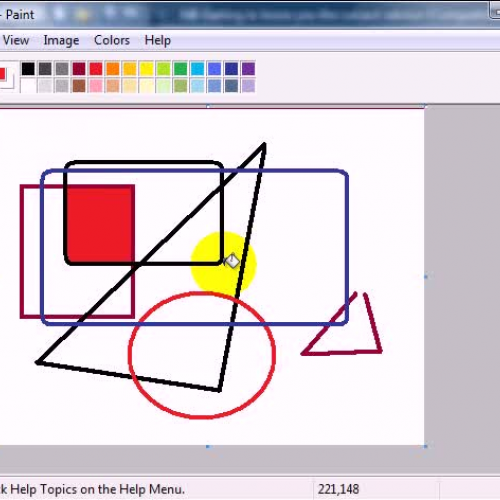Click the canvas right-edge resize handle
This screenshot has width=500, height=500.
[426, 277]
